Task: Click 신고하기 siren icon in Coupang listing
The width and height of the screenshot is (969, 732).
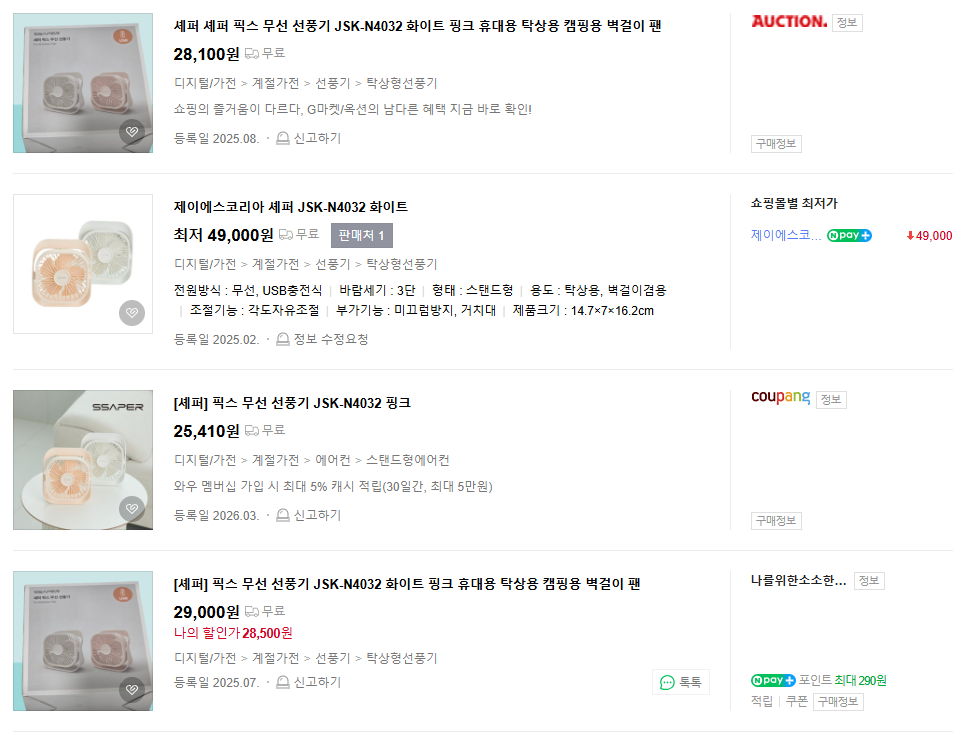Action: click(283, 516)
